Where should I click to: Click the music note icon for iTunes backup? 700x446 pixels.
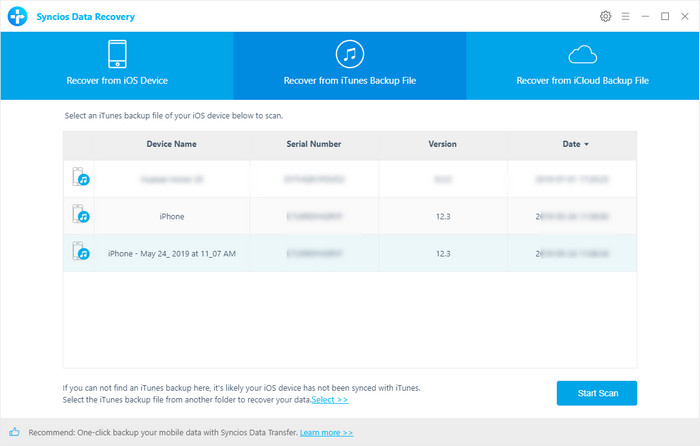350,54
